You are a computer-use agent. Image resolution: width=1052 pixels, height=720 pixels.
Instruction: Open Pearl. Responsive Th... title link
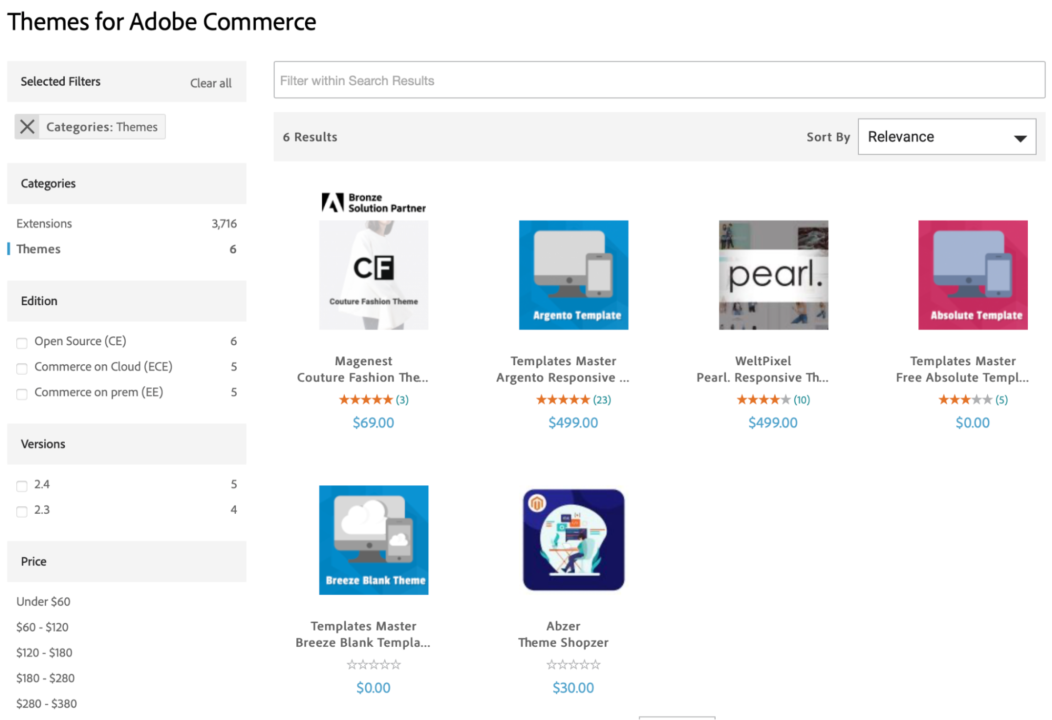coord(763,377)
